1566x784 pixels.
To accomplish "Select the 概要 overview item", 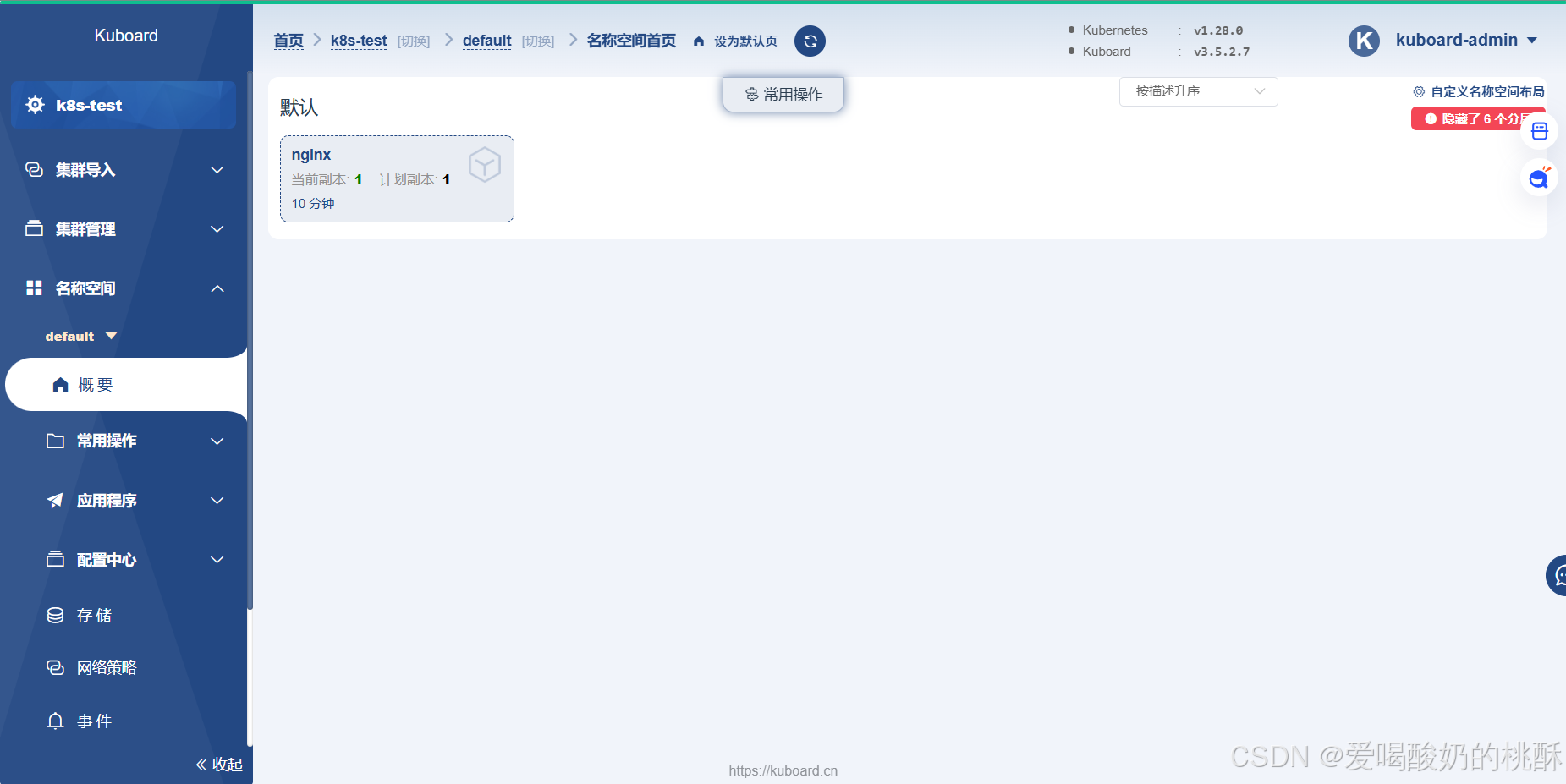I will [127, 385].
